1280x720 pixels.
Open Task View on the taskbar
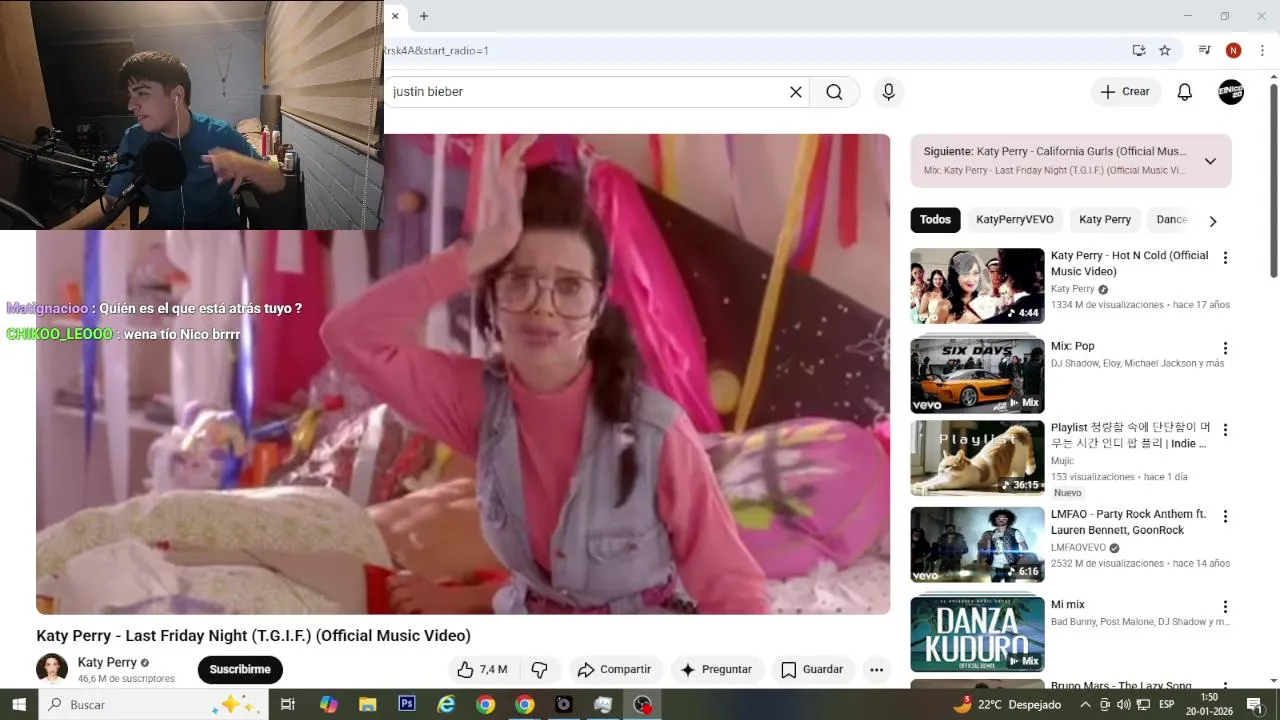288,705
